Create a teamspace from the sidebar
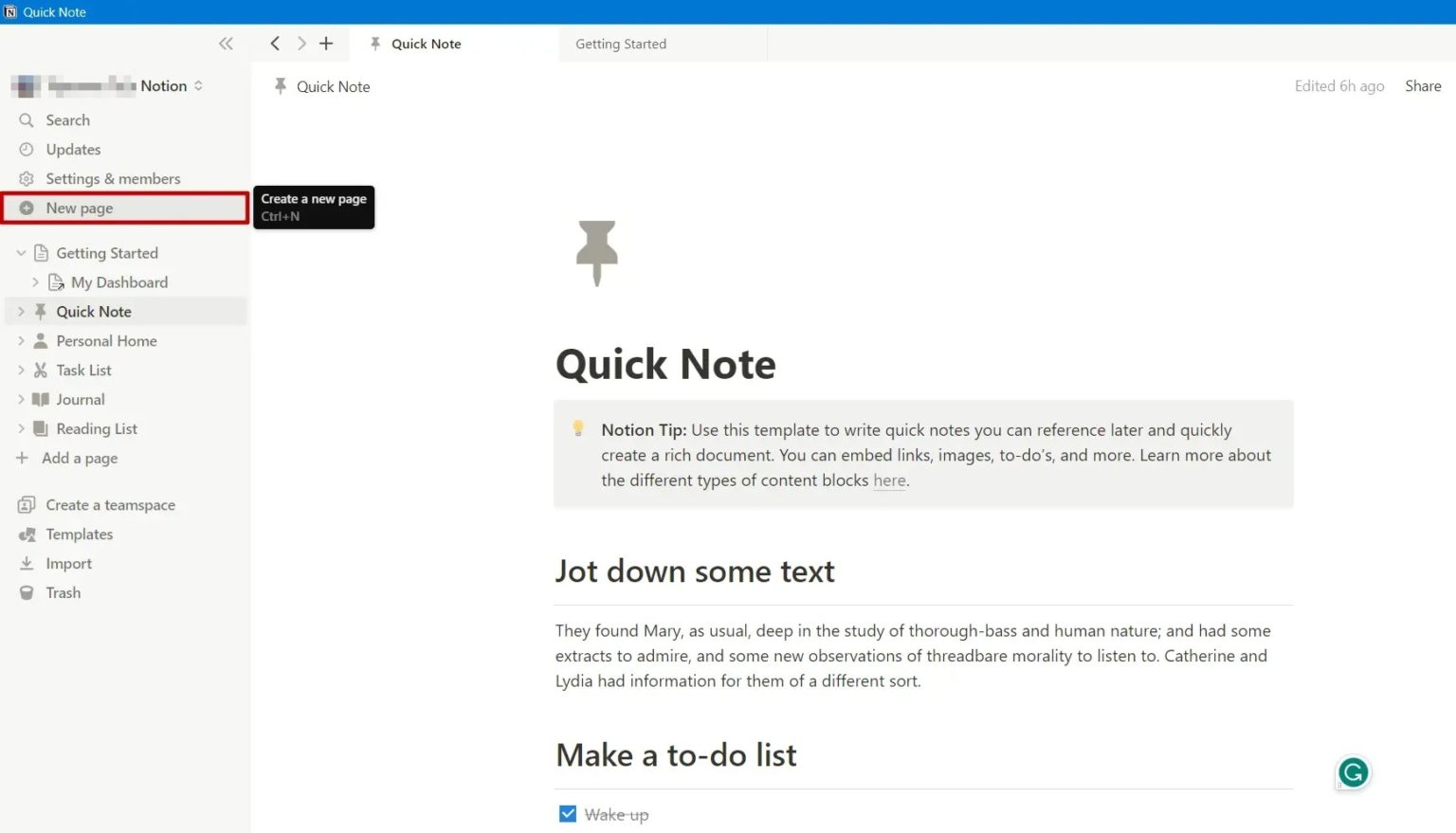The height and width of the screenshot is (833, 1456). click(110, 504)
